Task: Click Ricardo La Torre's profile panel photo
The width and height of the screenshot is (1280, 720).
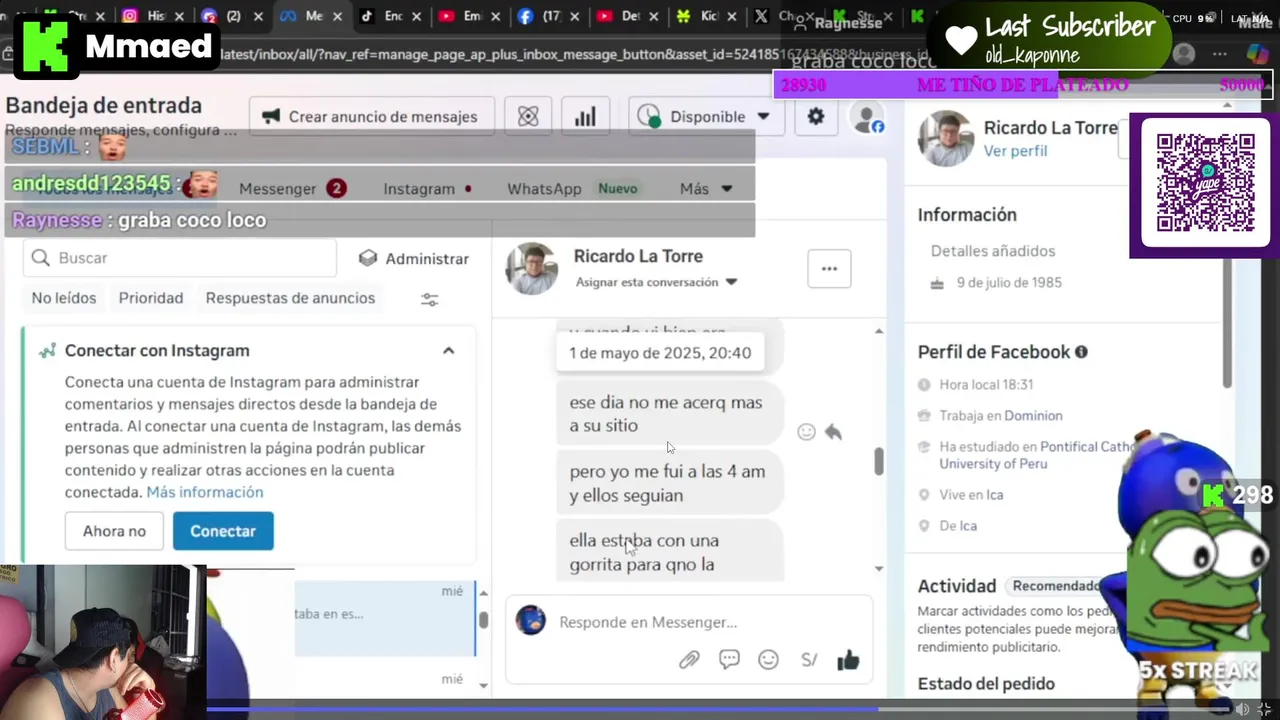Action: tap(946, 138)
